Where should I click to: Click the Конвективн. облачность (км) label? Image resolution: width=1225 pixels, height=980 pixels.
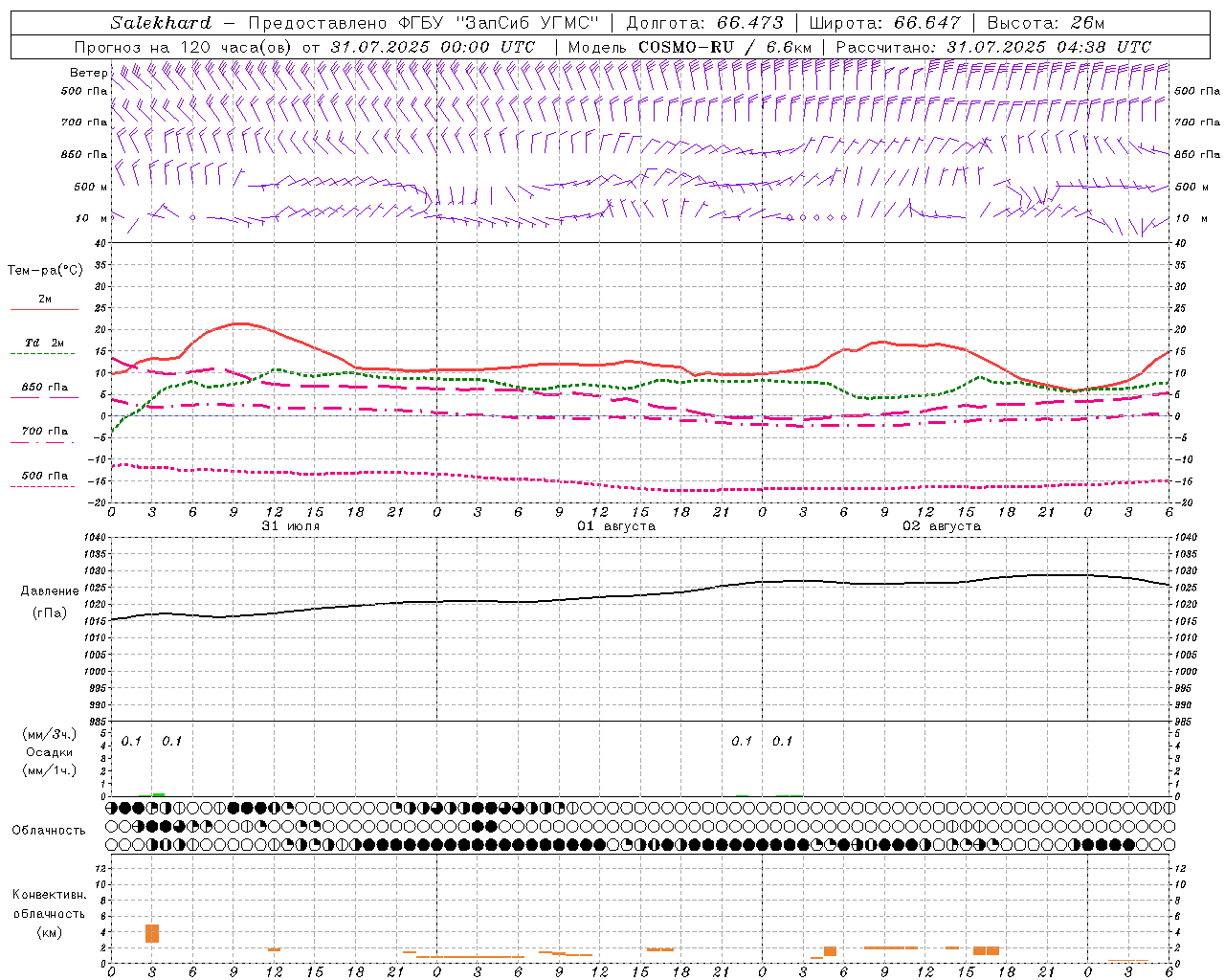click(50, 913)
